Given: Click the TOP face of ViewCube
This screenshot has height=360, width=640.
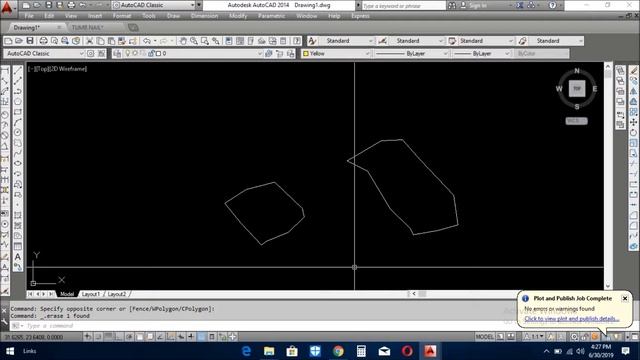Looking at the screenshot, I should pyautogui.click(x=577, y=88).
